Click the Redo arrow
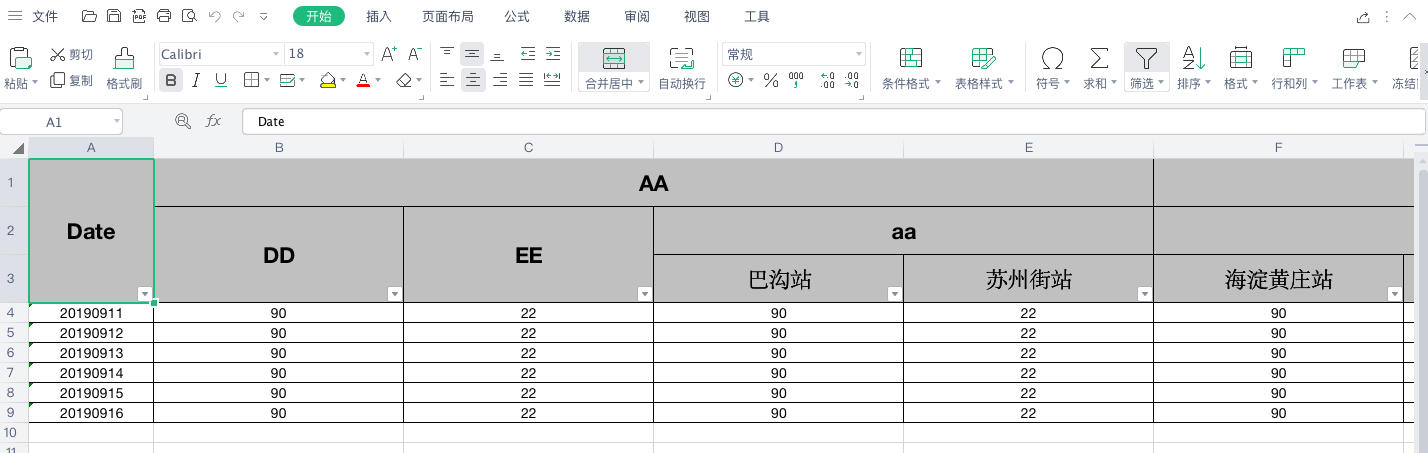The width and height of the screenshot is (1428, 453). [238, 16]
